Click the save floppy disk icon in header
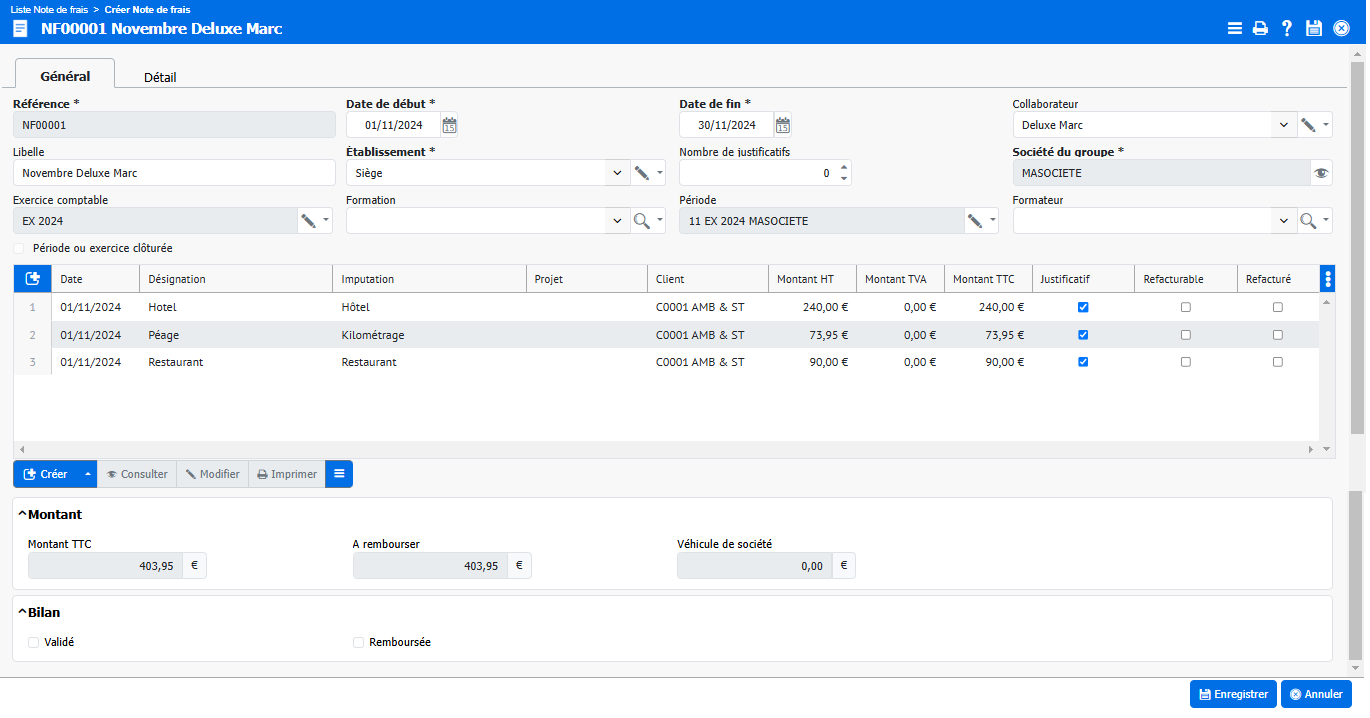 click(1314, 29)
